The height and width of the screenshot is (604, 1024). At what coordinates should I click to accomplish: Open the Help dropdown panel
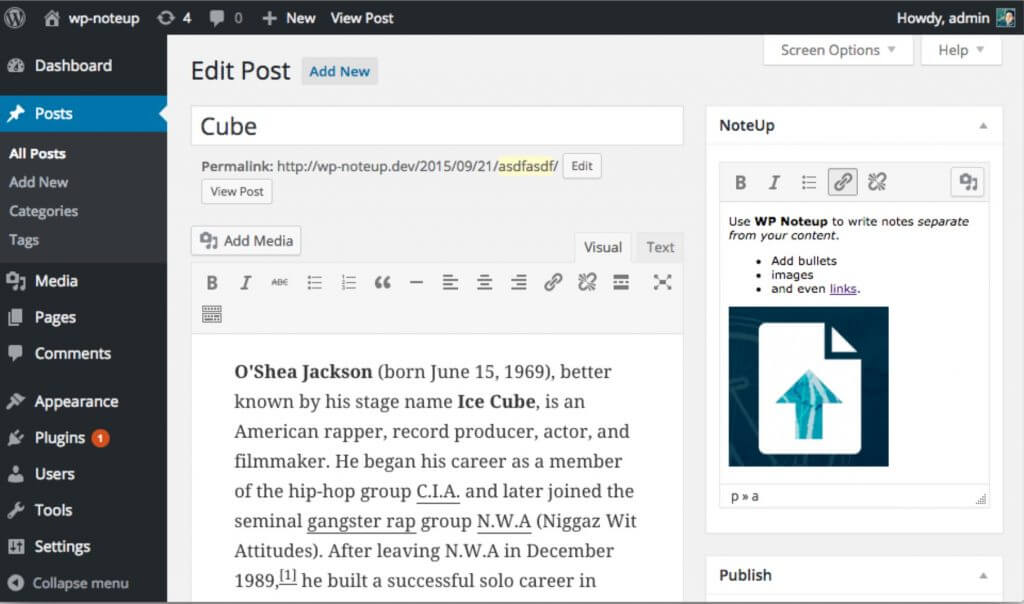tap(961, 50)
